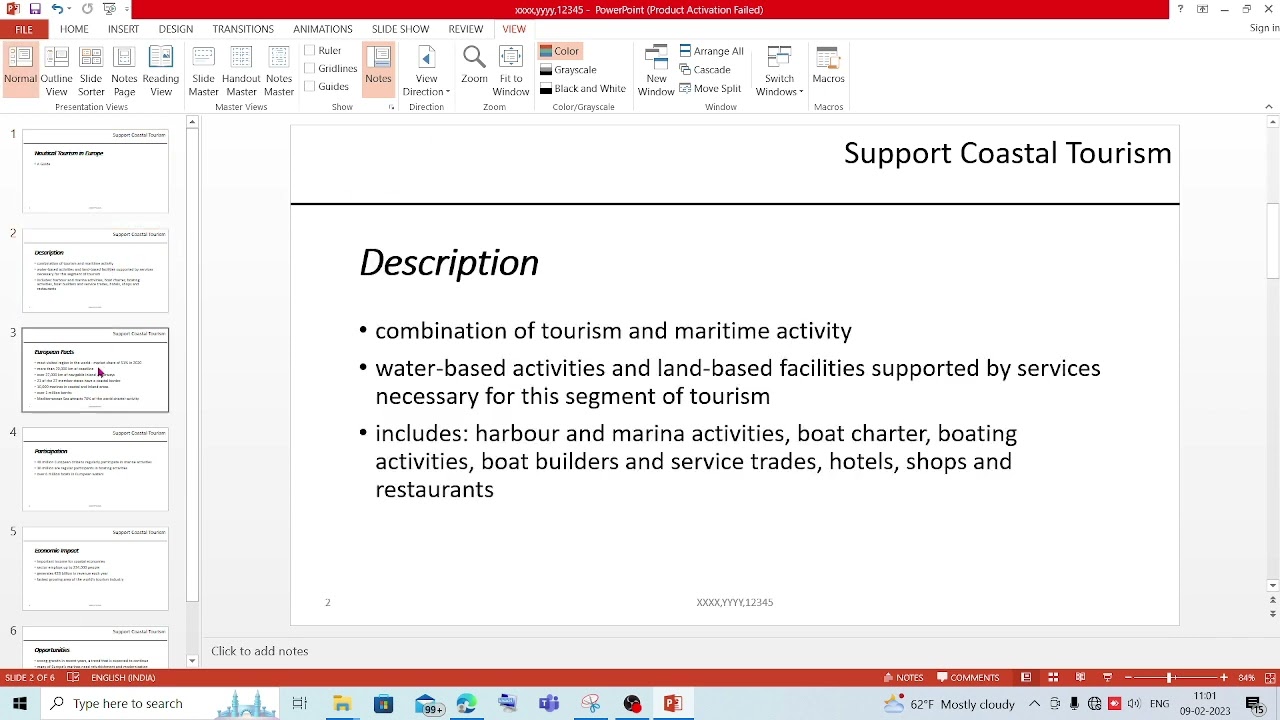Open the DESIGN tab
The width and height of the screenshot is (1280, 720).
coord(175,29)
